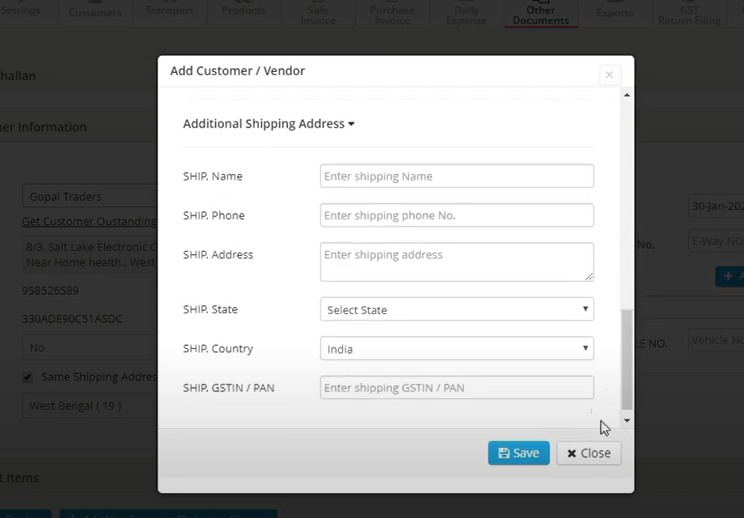This screenshot has width=744, height=518.
Task: Close dialog using the top-right X icon
Action: coord(609,75)
